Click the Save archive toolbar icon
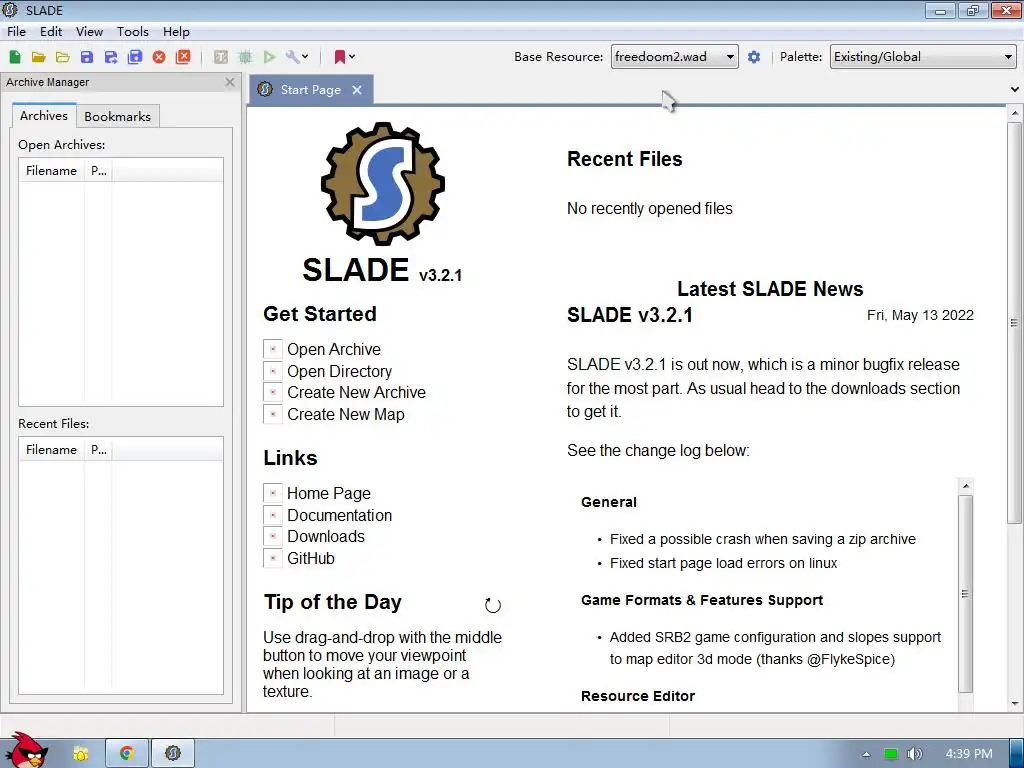Screen dimensions: 1024x768 click(x=87, y=57)
